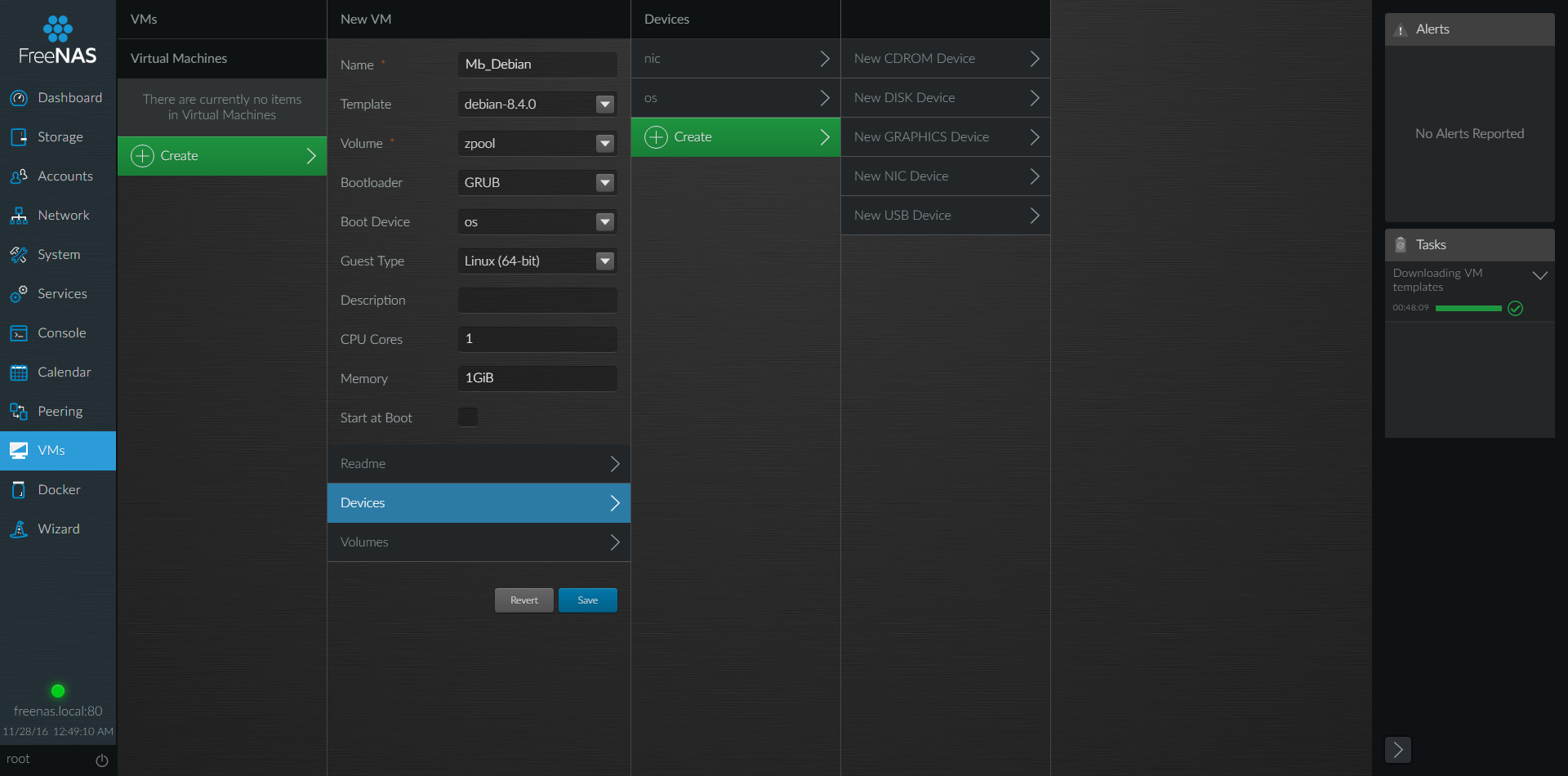Screen dimensions: 1568x776
Task: Click the completed task checkmark icon
Action: pos(1516,308)
